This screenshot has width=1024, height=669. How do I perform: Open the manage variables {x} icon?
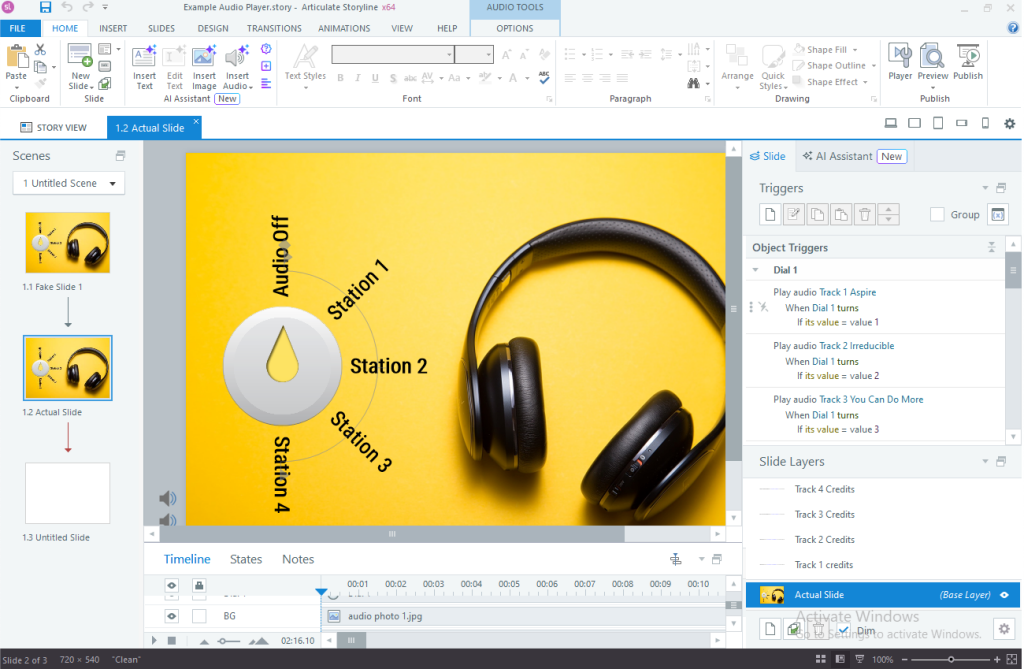[x=998, y=214]
